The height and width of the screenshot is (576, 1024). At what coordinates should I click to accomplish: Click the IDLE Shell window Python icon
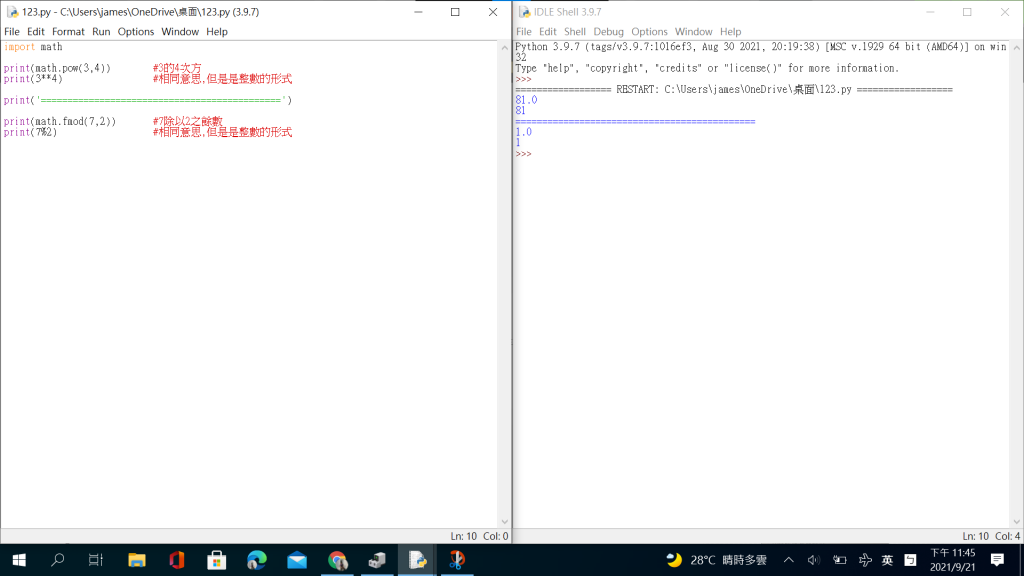coord(524,12)
